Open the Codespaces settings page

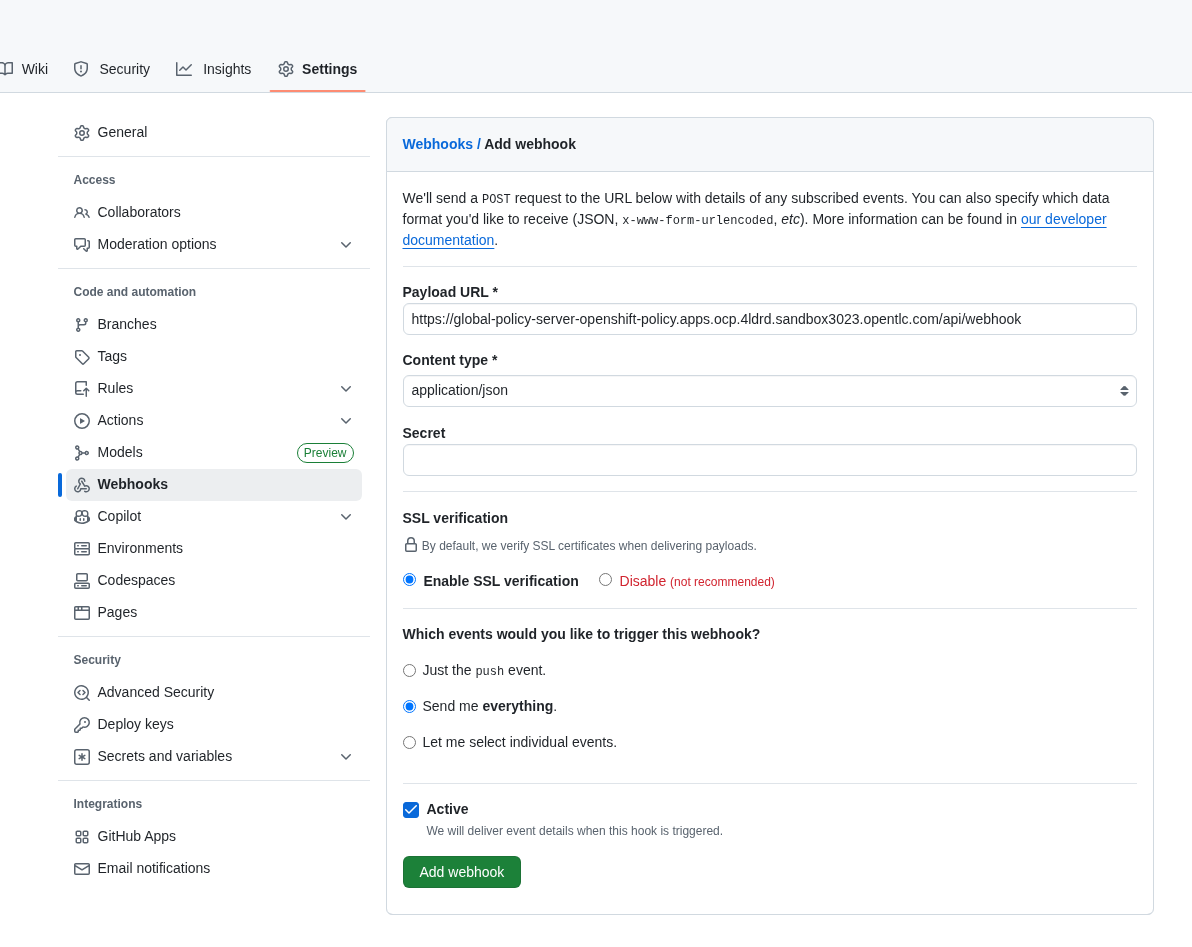214,581
